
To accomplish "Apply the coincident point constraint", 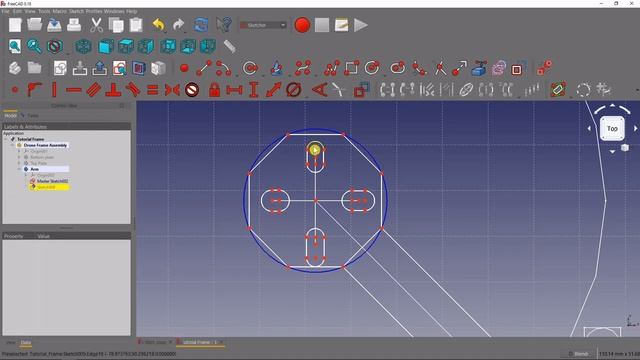I will (15, 89).
